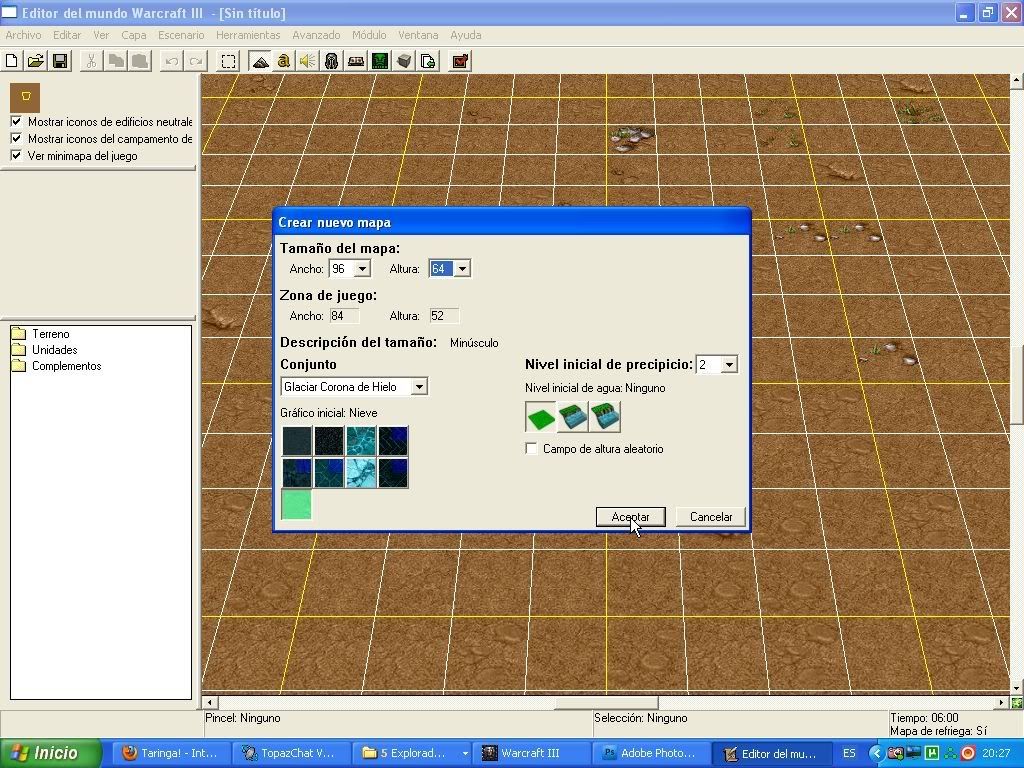Image resolution: width=1024 pixels, height=768 pixels.
Task: Click the horizontal scrollbar left arrow
Action: (210, 703)
